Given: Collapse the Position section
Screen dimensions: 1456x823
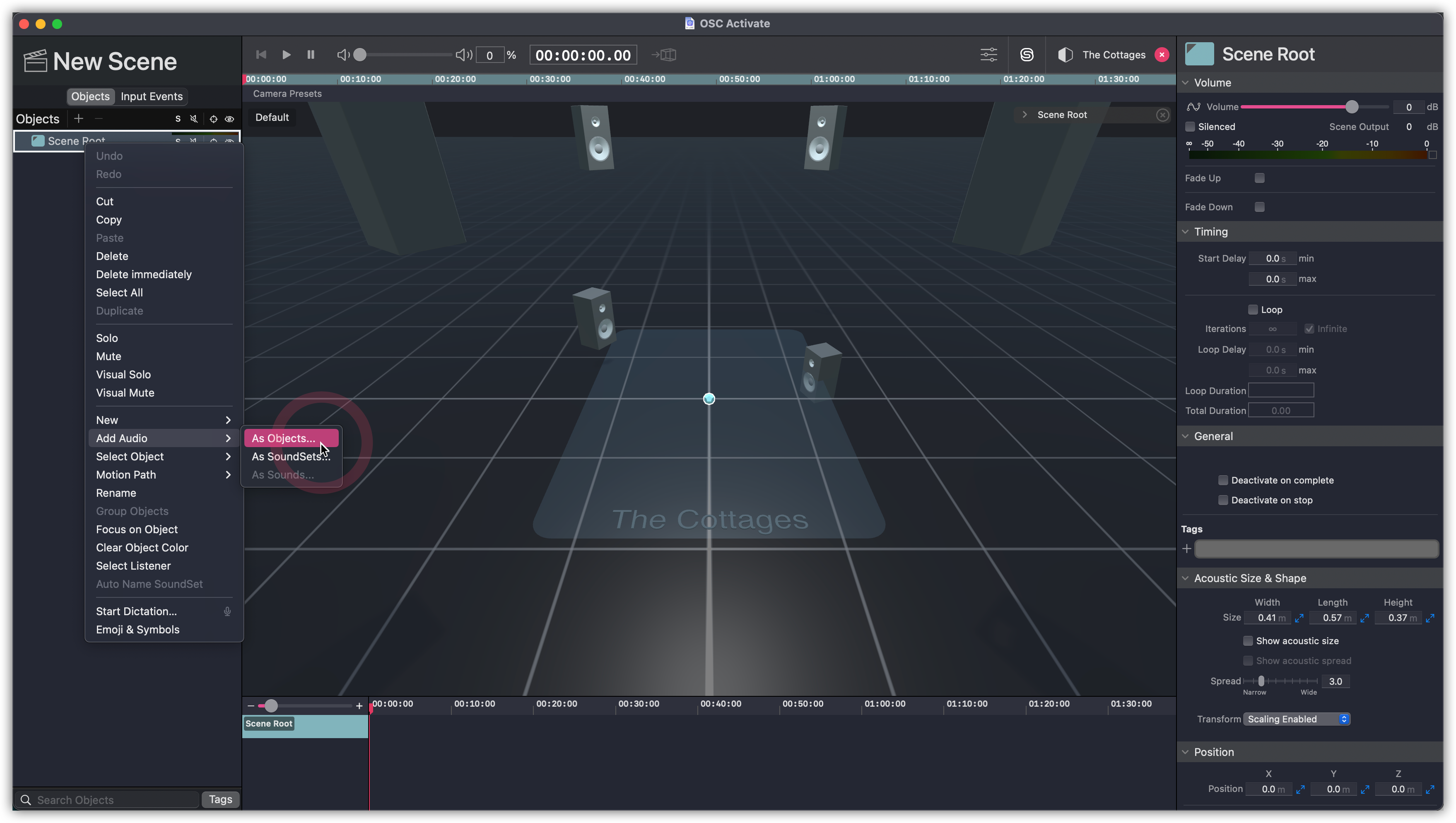Looking at the screenshot, I should coord(1186,752).
